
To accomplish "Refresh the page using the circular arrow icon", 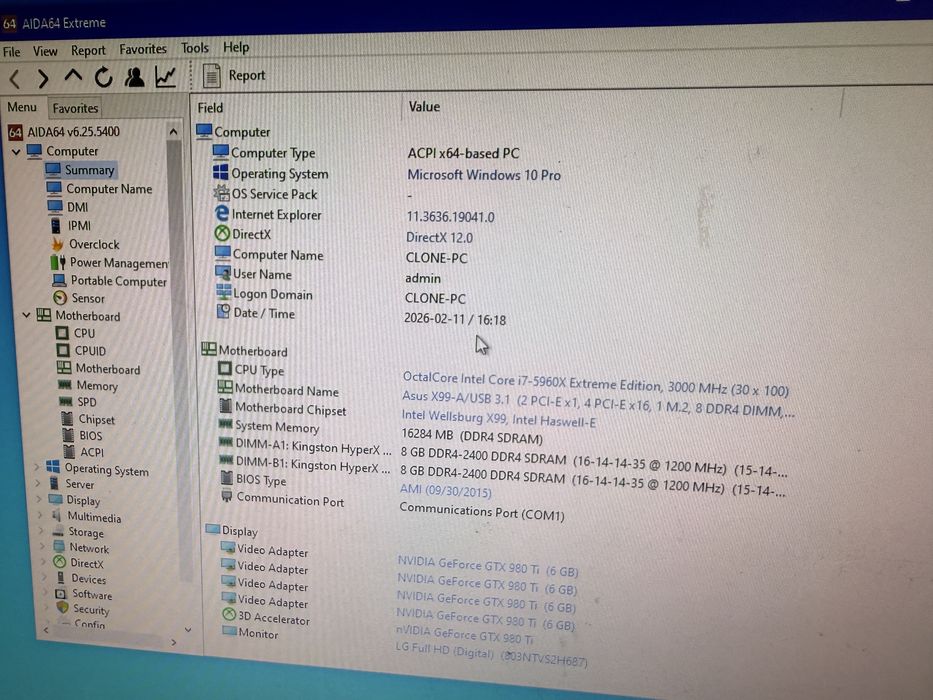I will click(104, 77).
